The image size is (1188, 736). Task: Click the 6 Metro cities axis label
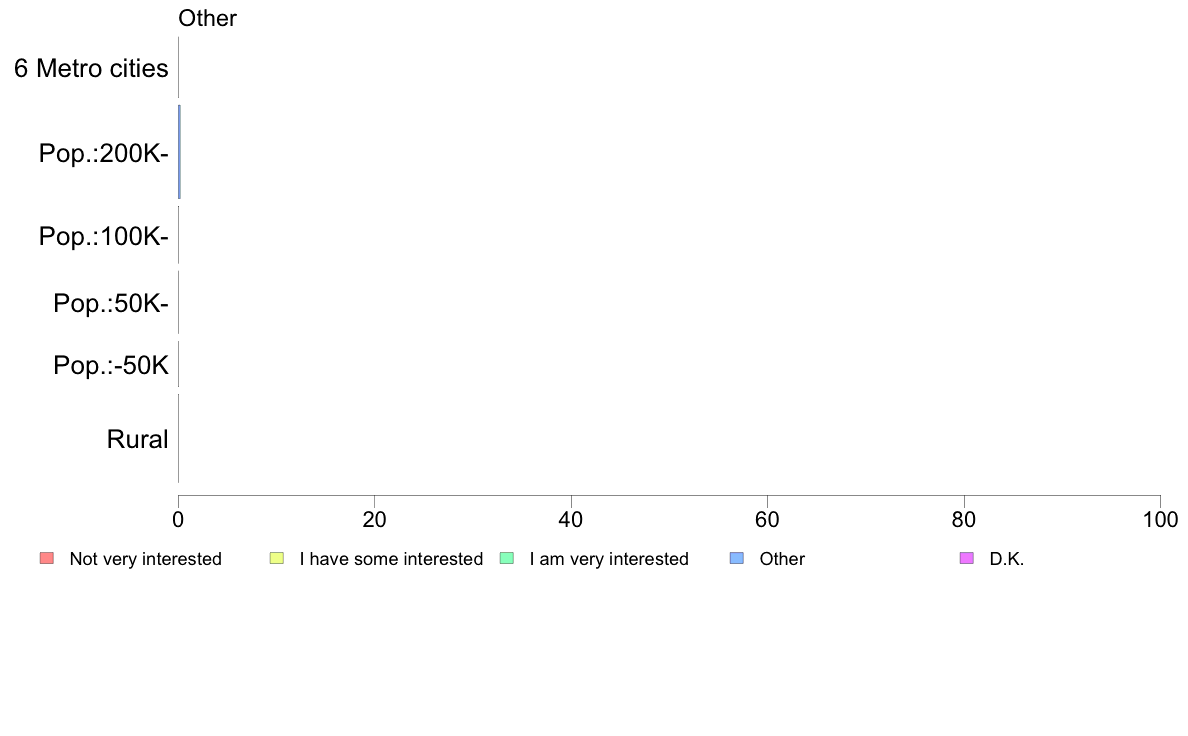(x=91, y=69)
